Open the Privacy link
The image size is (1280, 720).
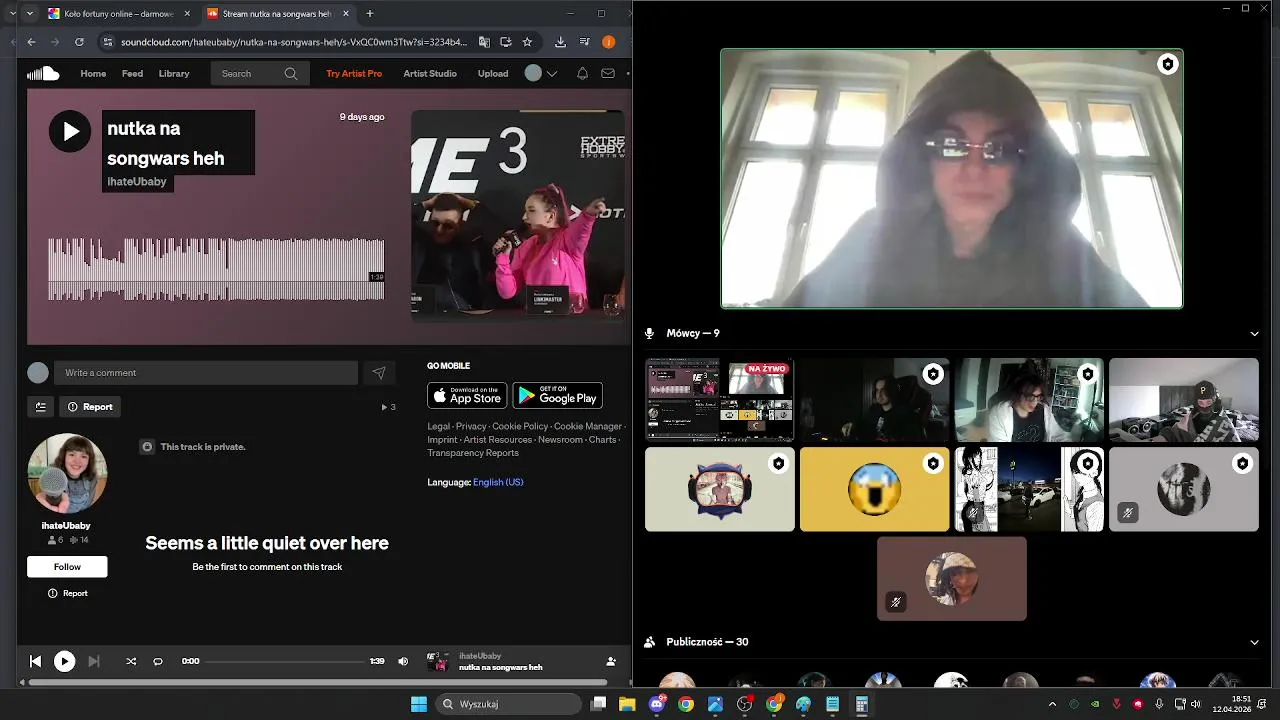(471, 426)
